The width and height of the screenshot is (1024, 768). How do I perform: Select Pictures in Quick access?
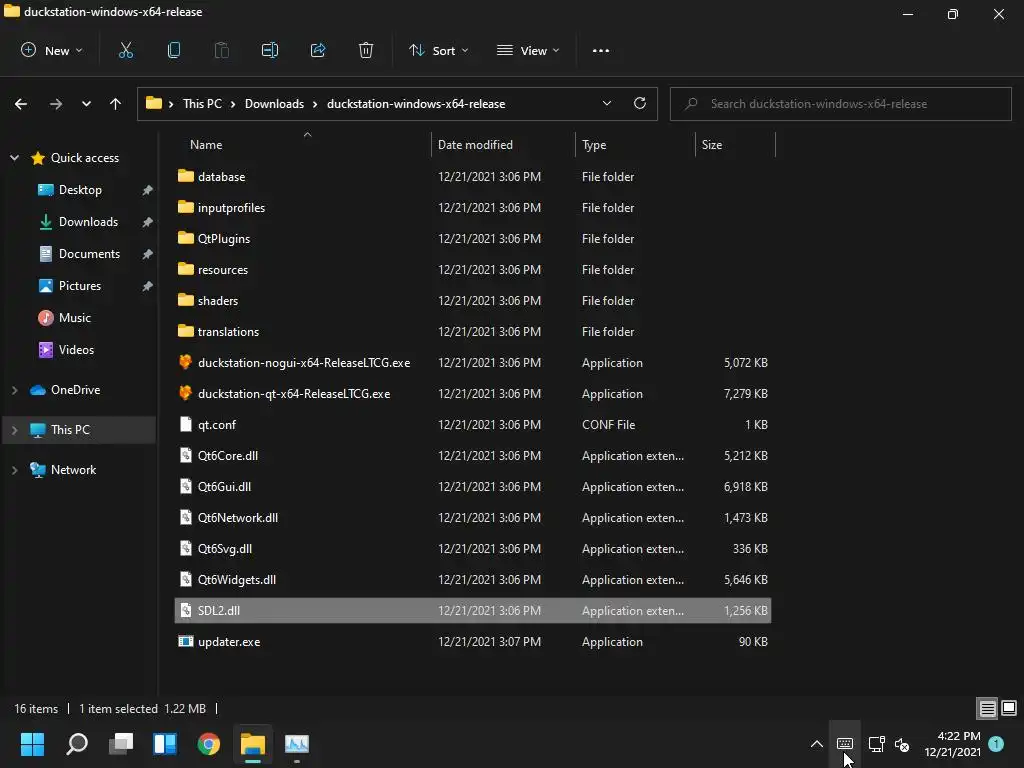pos(80,286)
